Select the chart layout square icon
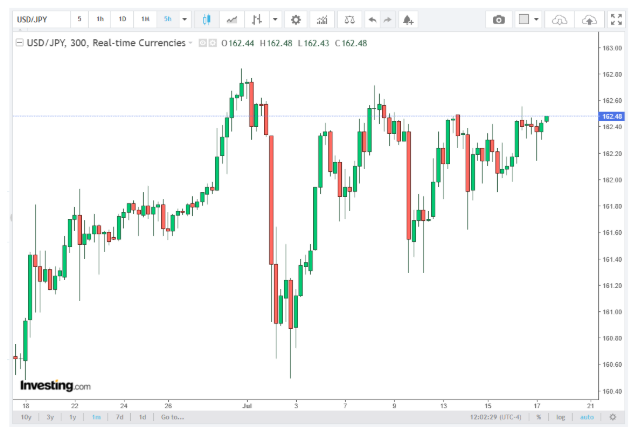Screen dimensions: 643x445 [524, 19]
